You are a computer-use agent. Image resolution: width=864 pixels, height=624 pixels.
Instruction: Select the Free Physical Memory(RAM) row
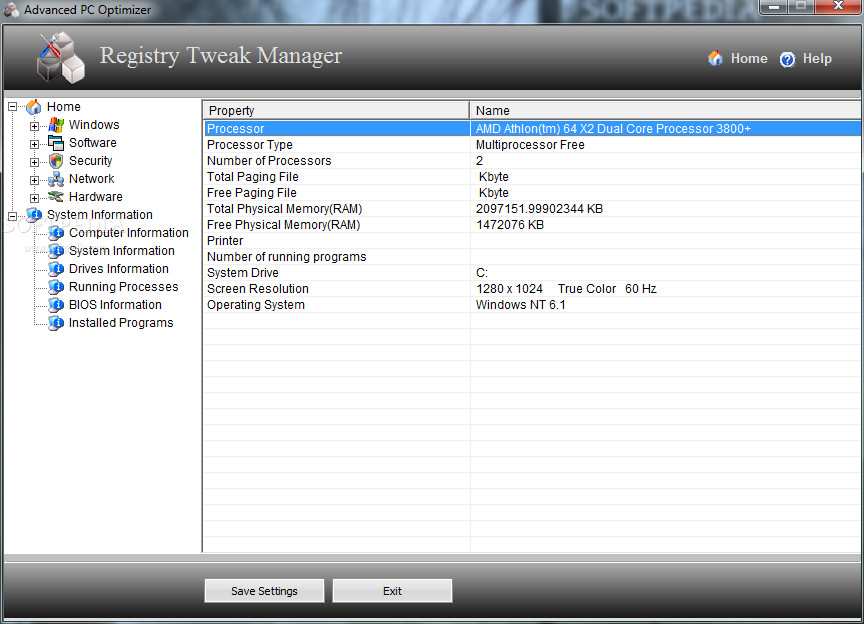point(532,224)
